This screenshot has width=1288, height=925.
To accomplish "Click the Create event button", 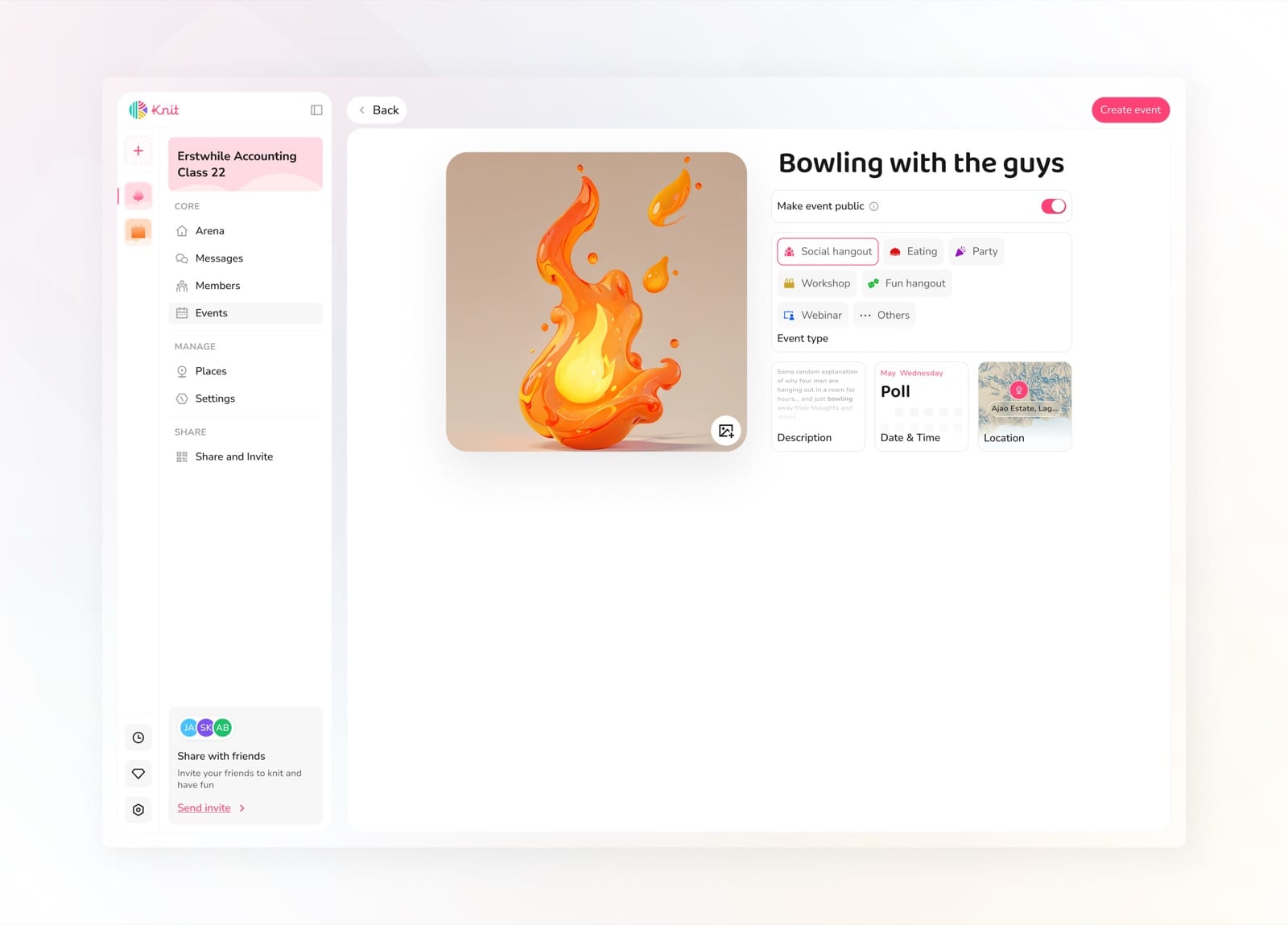I will [1130, 110].
